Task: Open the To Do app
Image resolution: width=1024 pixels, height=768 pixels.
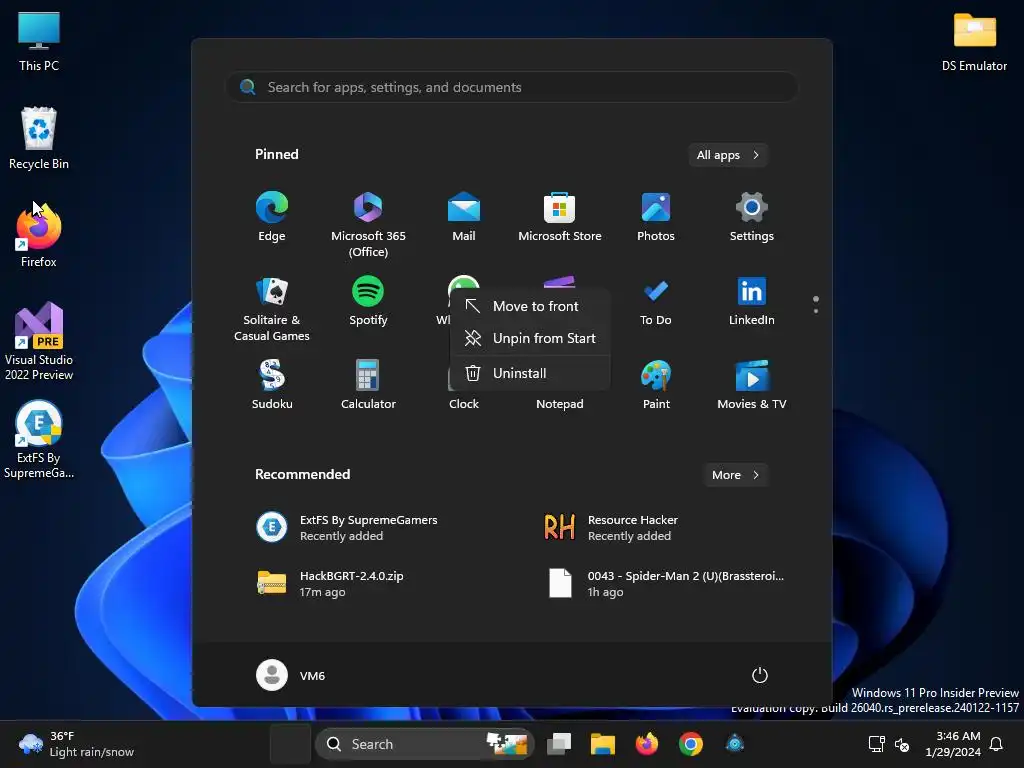Action: (x=656, y=301)
